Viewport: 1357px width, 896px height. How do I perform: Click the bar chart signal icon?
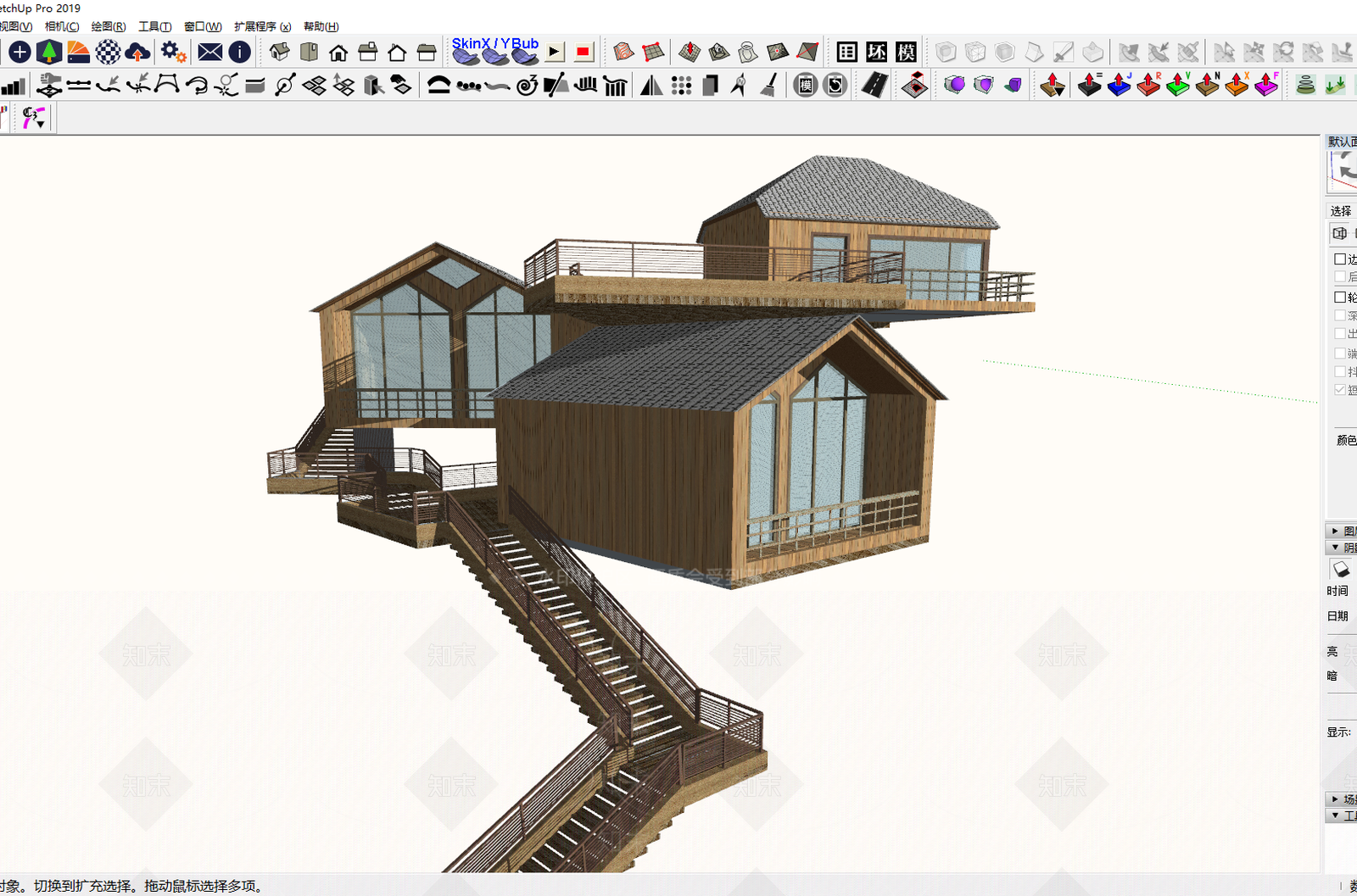tap(13, 85)
